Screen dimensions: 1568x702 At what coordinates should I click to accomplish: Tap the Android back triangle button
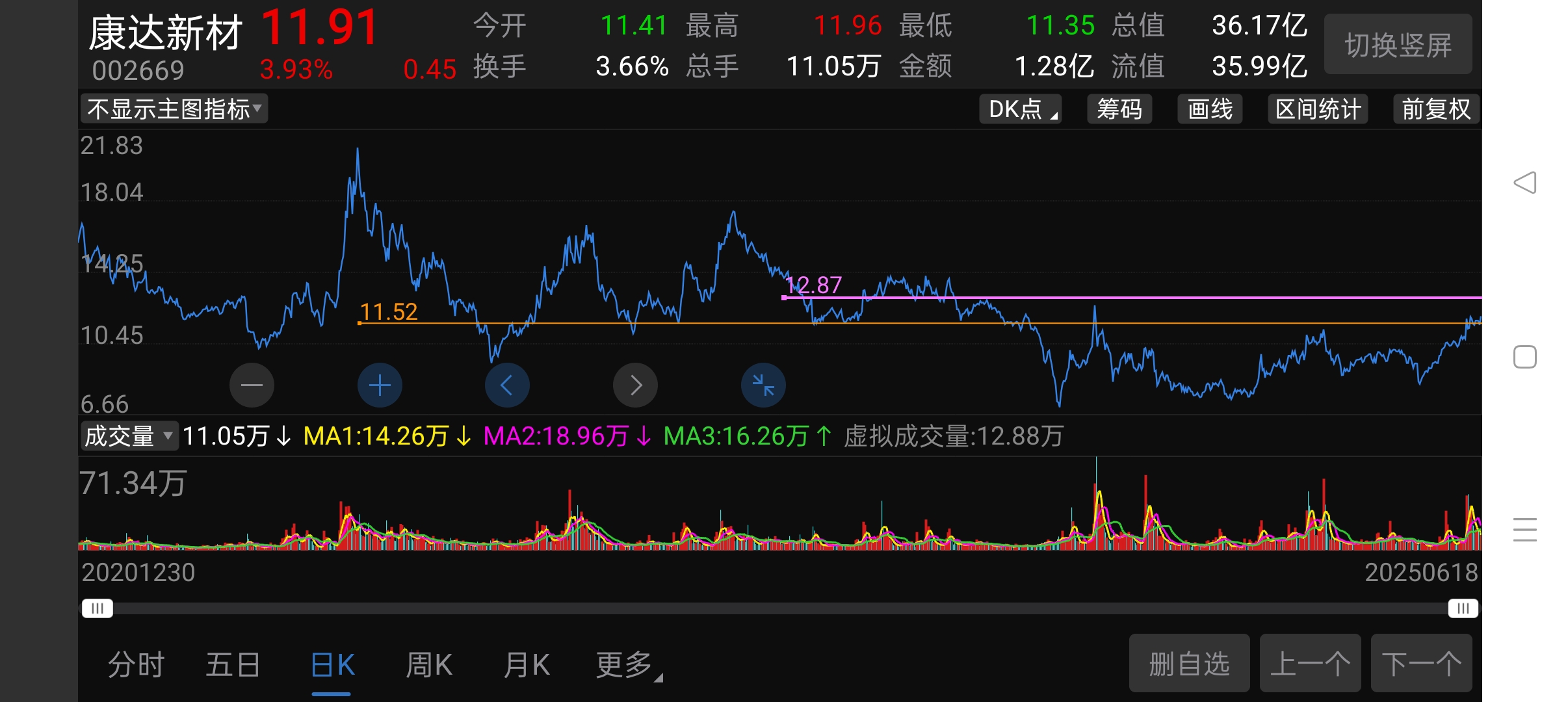(1524, 183)
